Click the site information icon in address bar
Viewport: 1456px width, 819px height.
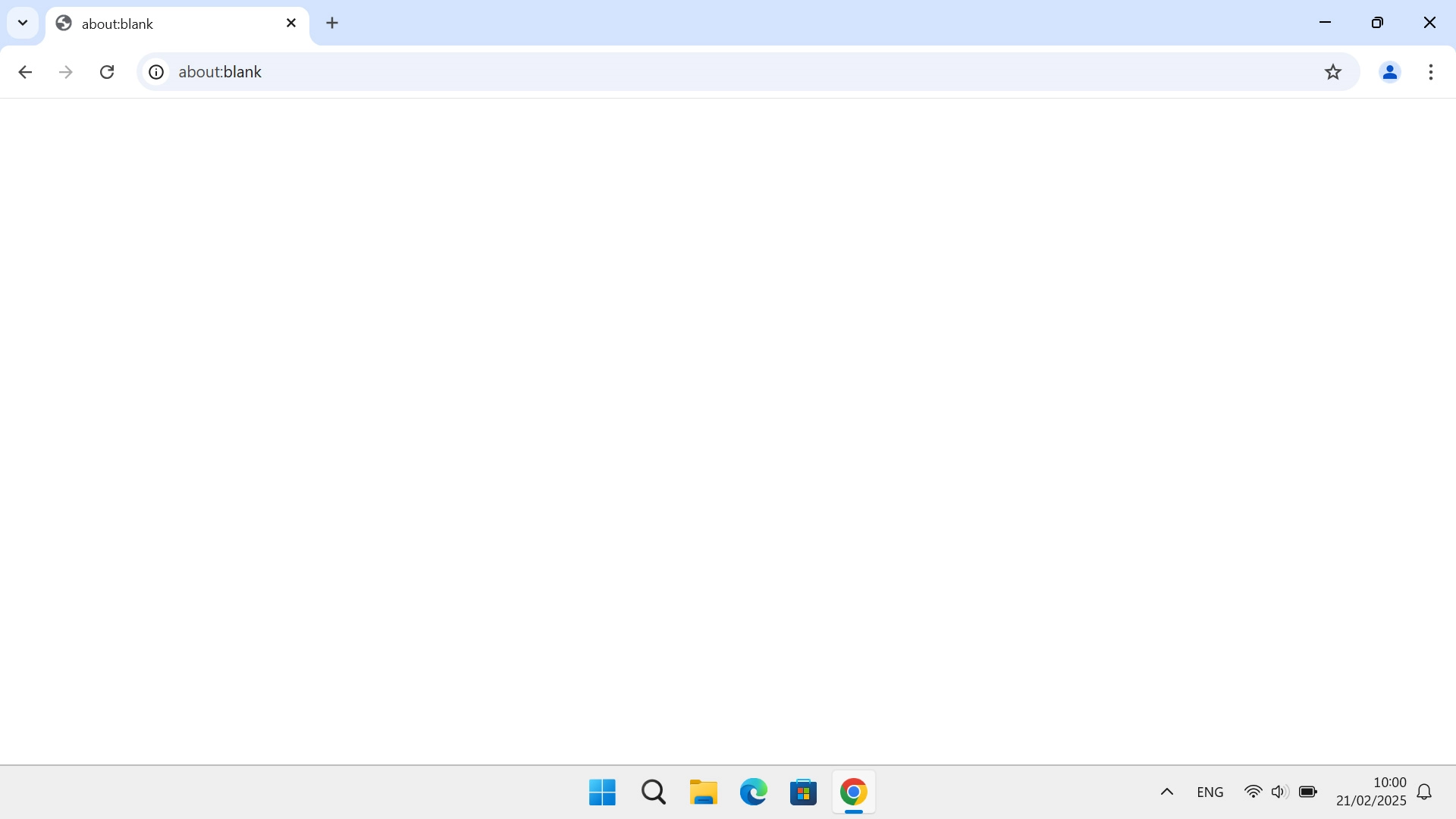155,71
